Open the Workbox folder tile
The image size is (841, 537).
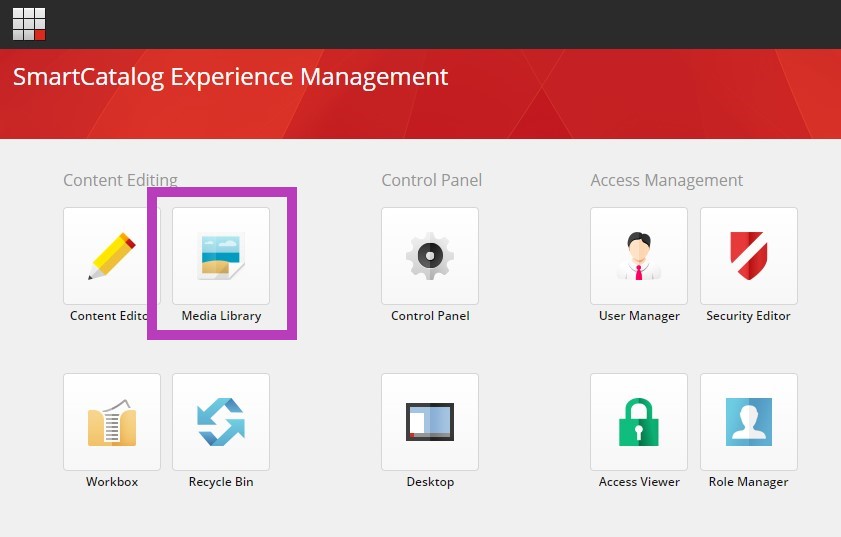point(112,422)
